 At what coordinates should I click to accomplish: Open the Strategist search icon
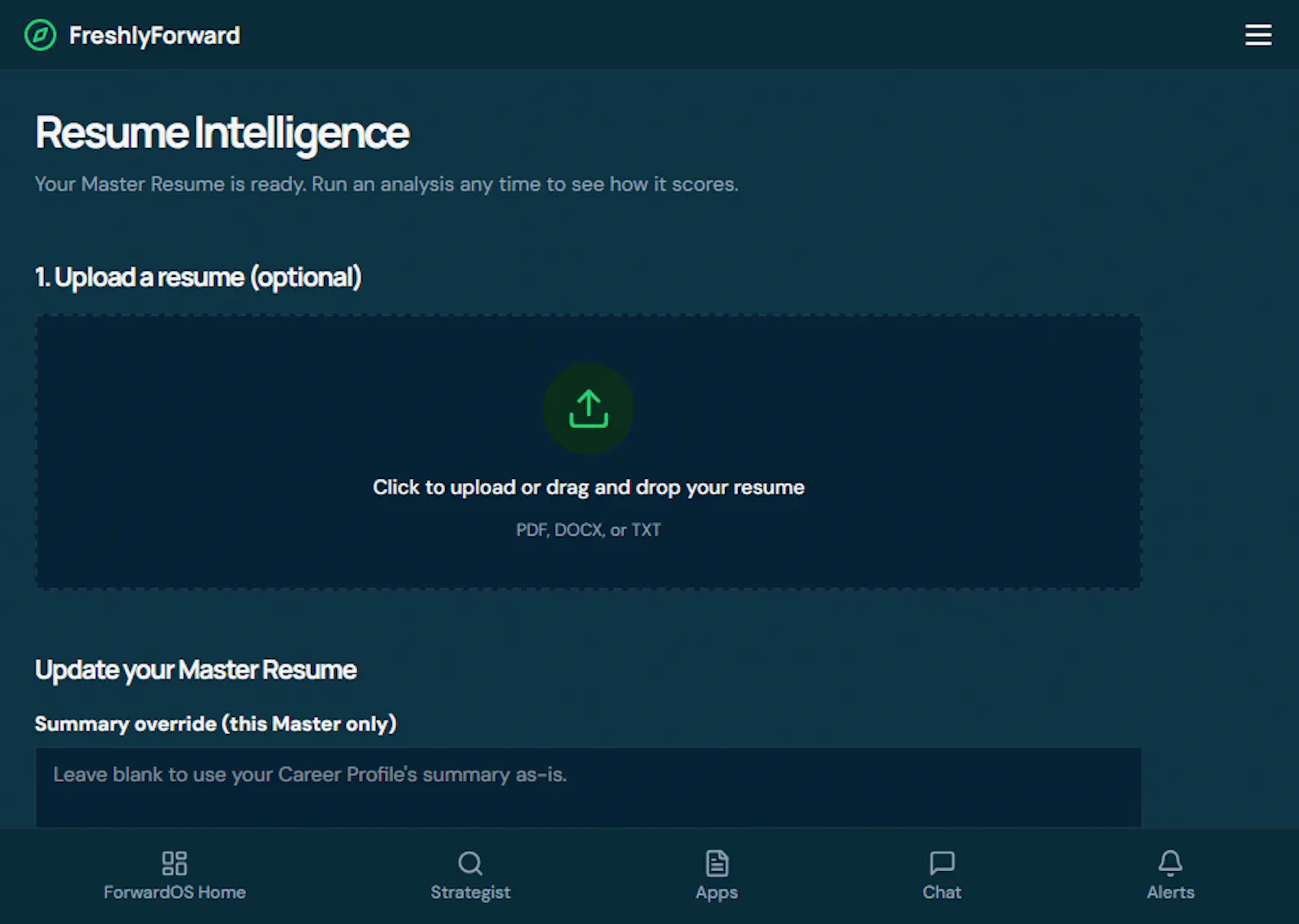tap(470, 863)
